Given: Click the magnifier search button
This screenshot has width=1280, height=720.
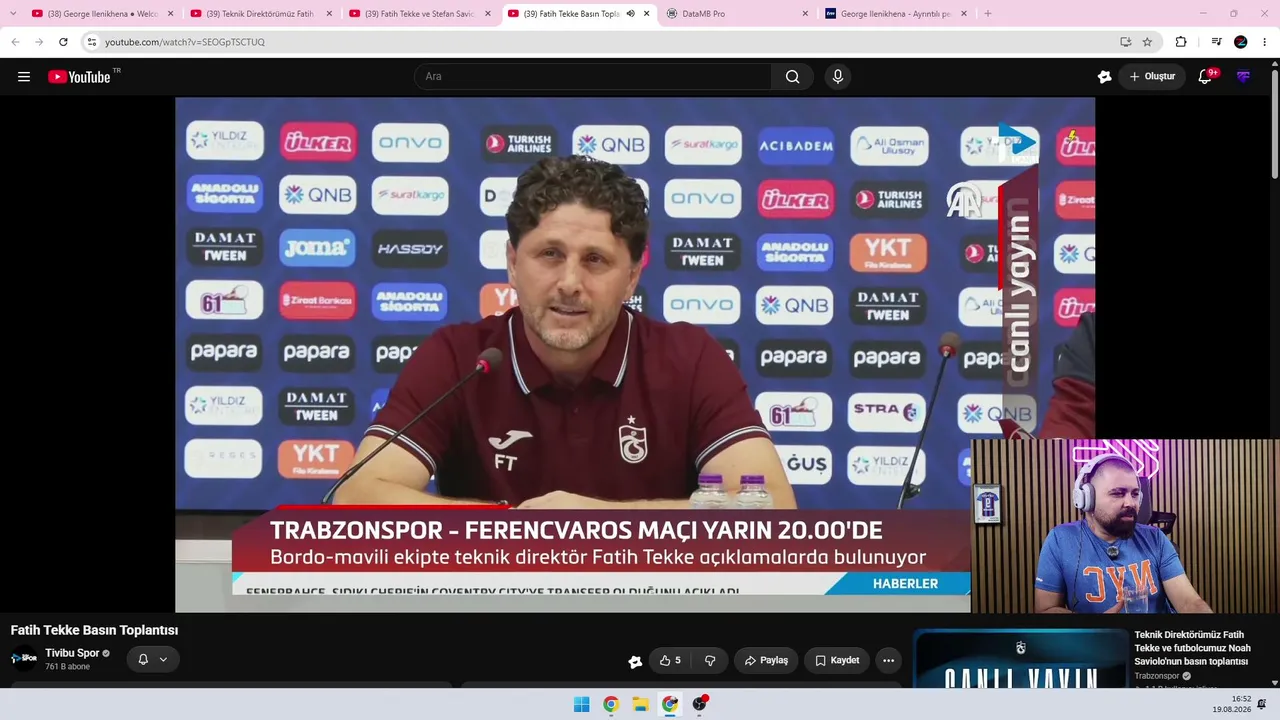Looking at the screenshot, I should (x=792, y=77).
